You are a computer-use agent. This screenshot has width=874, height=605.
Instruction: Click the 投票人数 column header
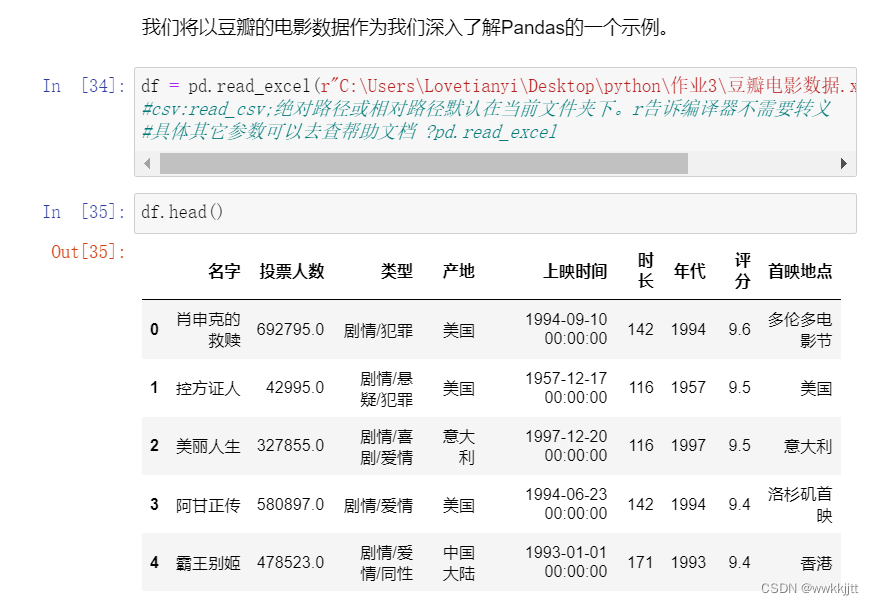[292, 271]
